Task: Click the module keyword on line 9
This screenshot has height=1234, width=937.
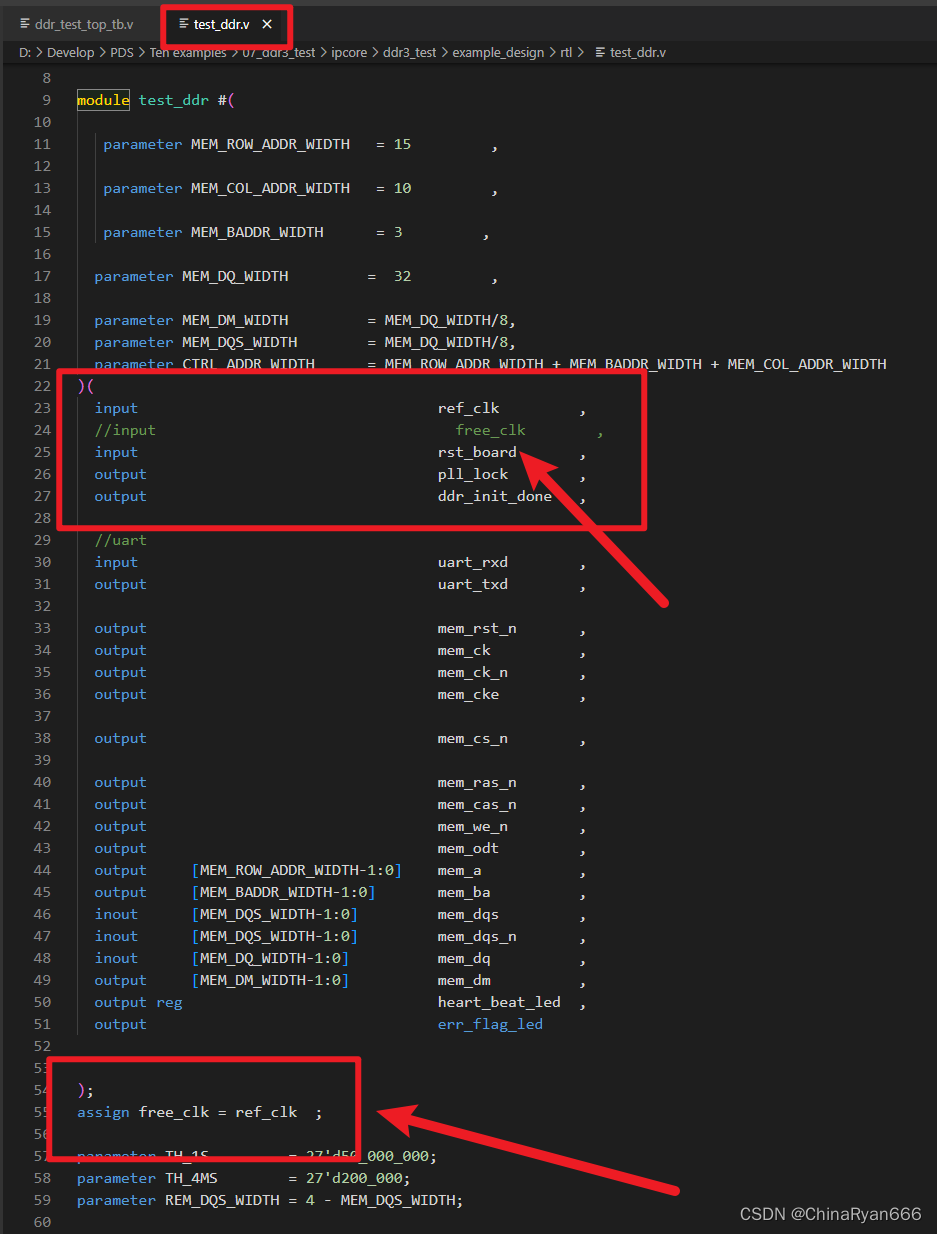Action: [x=103, y=100]
